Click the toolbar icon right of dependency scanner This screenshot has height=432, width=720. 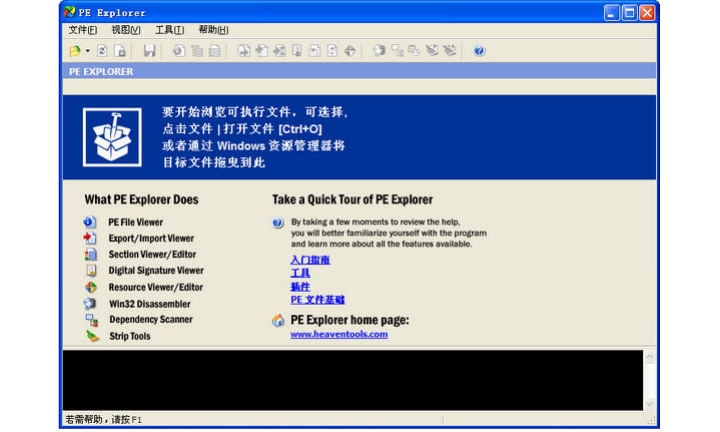coord(414,50)
